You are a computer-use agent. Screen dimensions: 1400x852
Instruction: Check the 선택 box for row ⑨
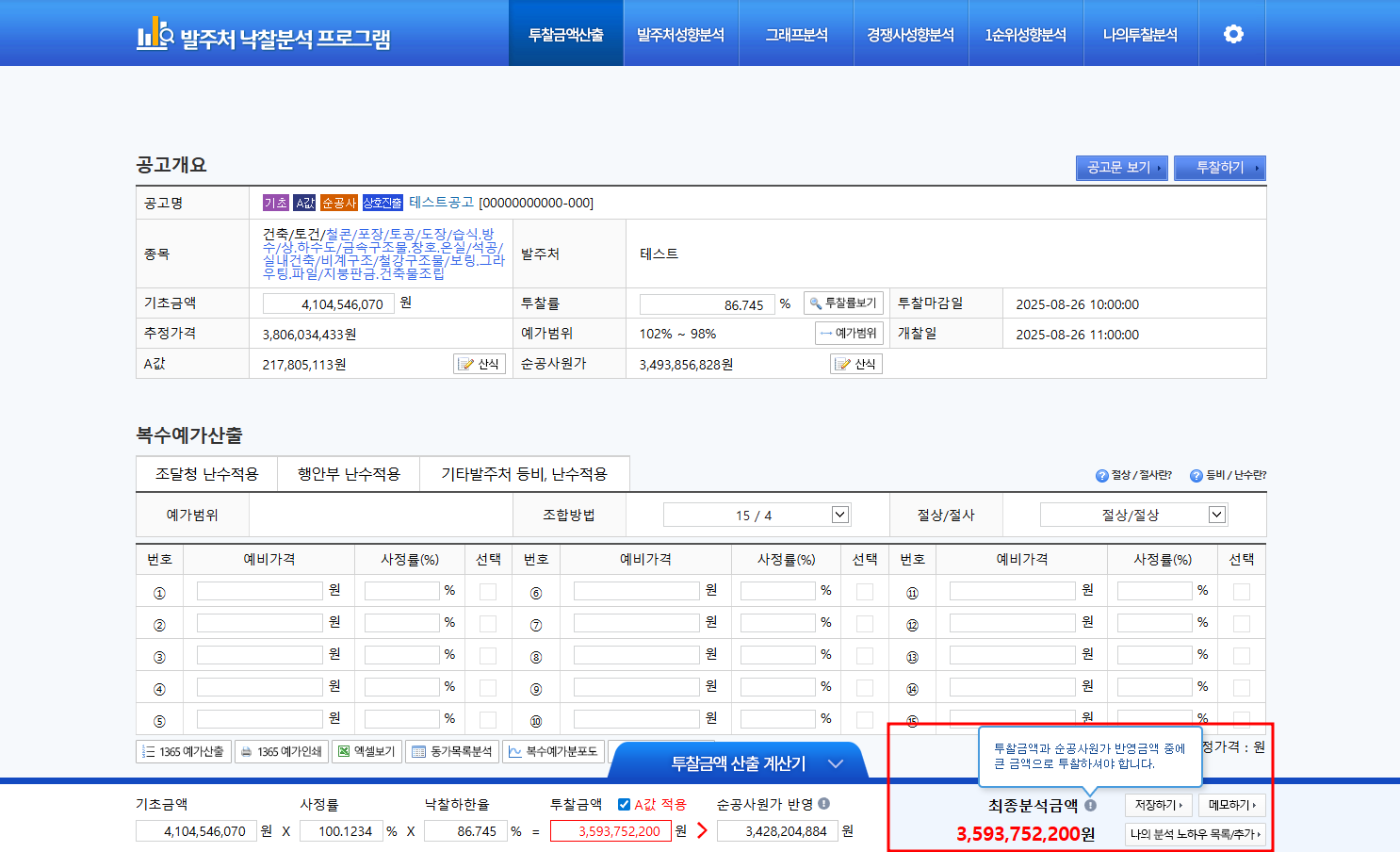coord(865,688)
